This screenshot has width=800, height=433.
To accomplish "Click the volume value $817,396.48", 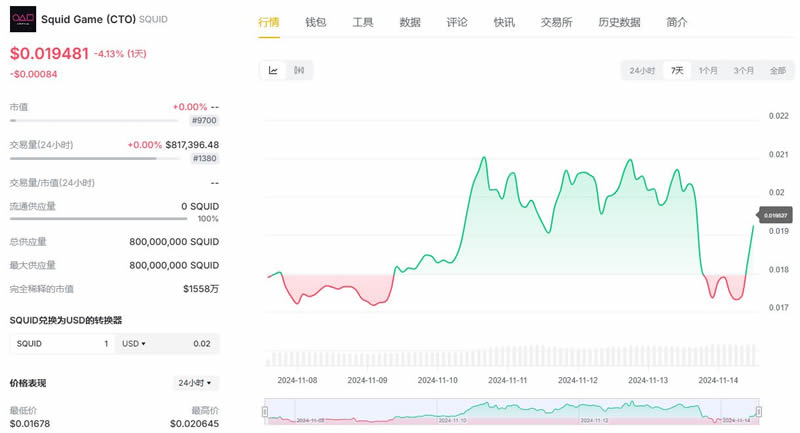I will 192,145.
